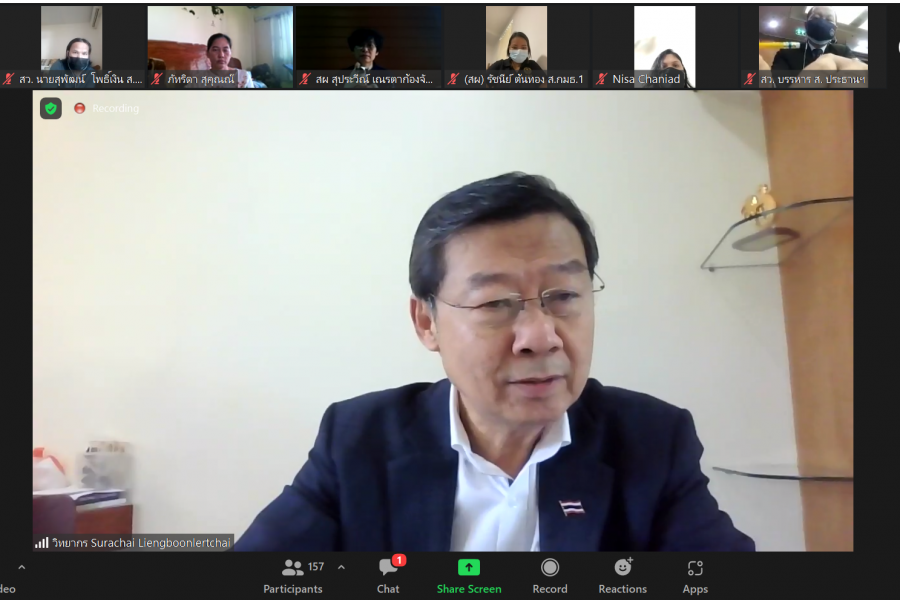Open Chat with one unread message

[388, 575]
